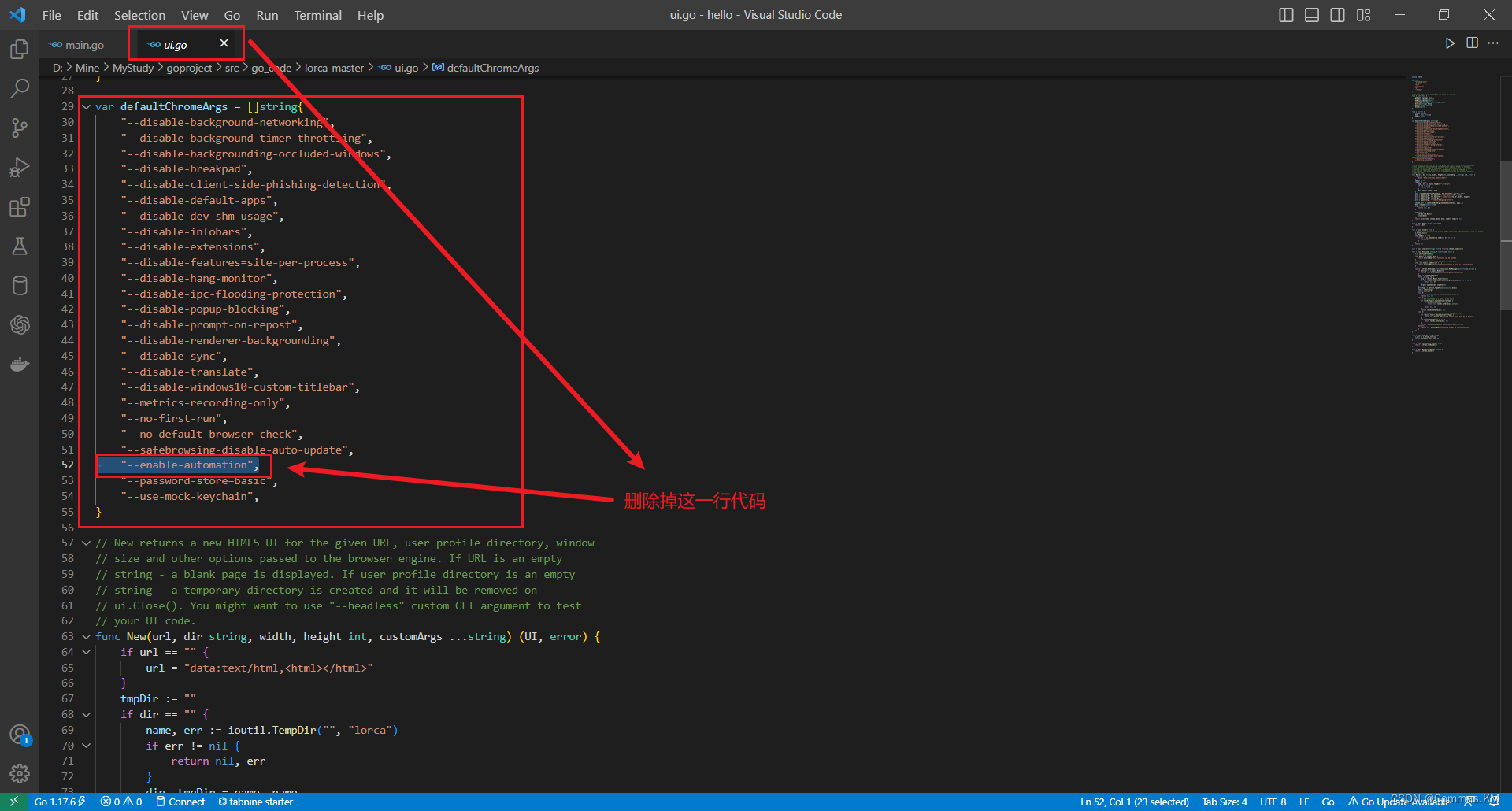Image resolution: width=1512 pixels, height=811 pixels.
Task: Open the database cylinder view
Action: coord(20,285)
